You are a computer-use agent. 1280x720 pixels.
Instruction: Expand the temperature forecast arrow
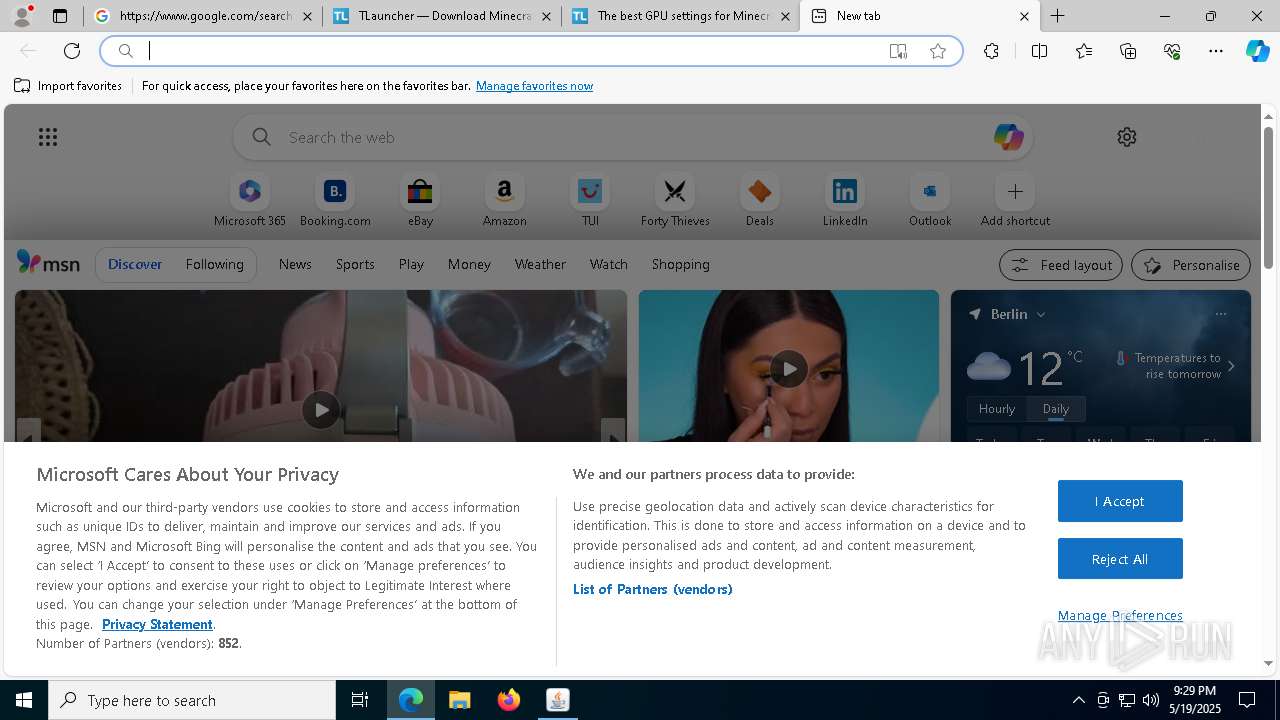[x=1231, y=366]
